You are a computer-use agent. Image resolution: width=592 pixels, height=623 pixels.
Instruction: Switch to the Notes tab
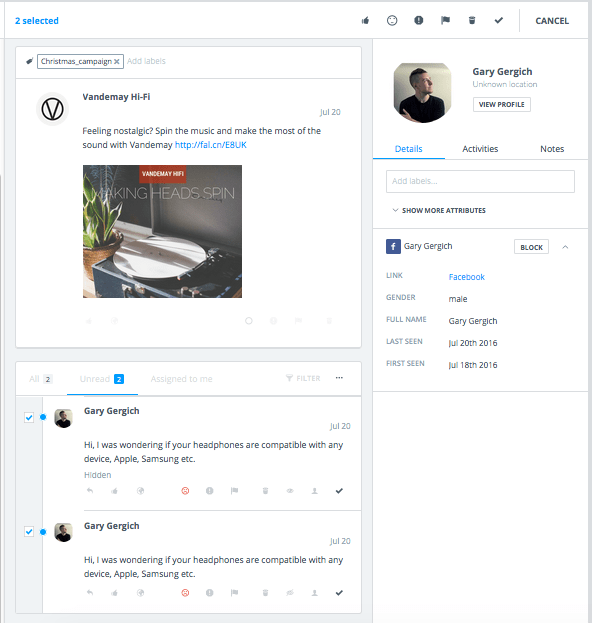click(552, 149)
